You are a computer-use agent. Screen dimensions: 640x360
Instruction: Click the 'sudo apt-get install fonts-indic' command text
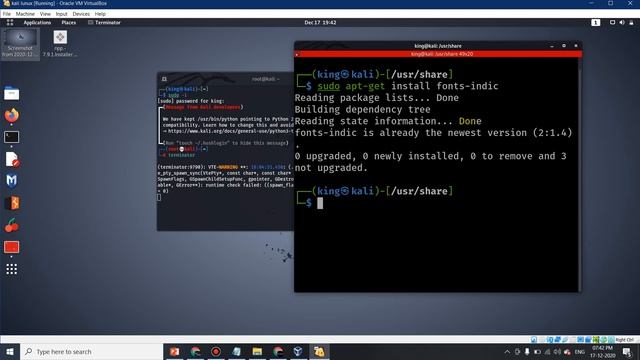pyautogui.click(x=408, y=86)
